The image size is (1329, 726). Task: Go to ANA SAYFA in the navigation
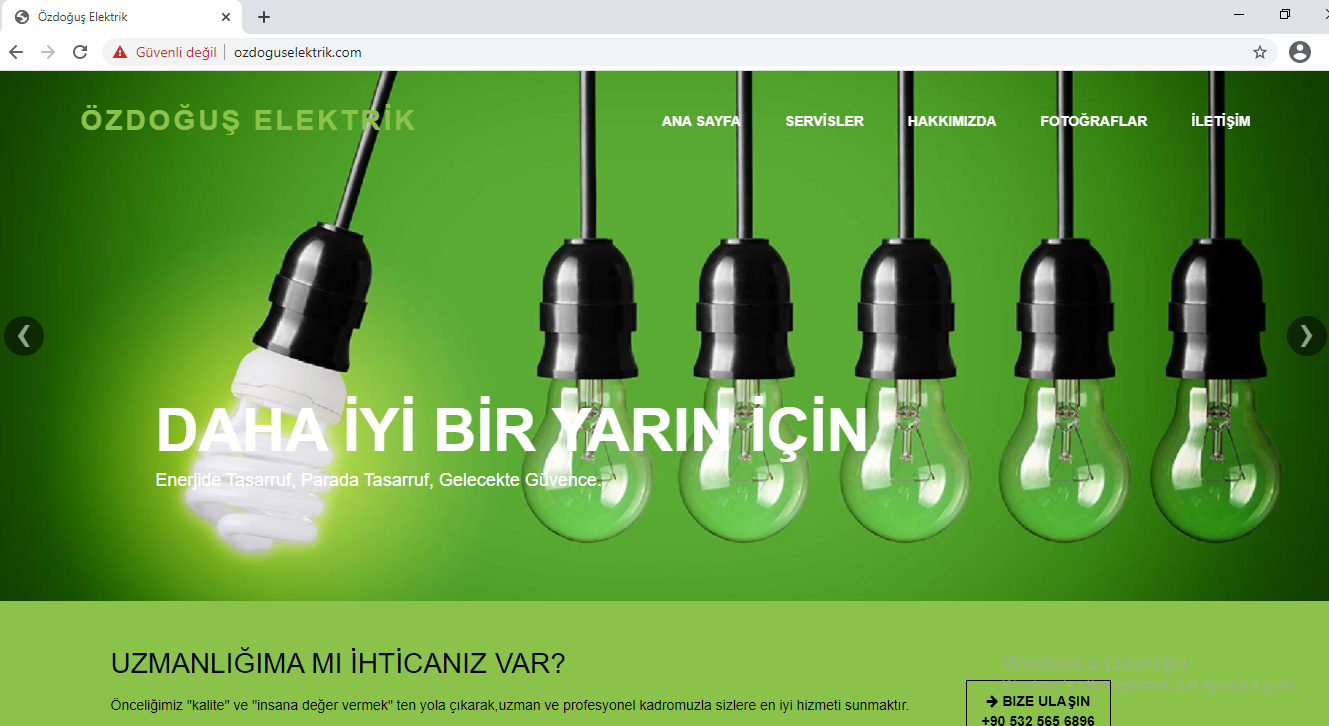point(700,121)
